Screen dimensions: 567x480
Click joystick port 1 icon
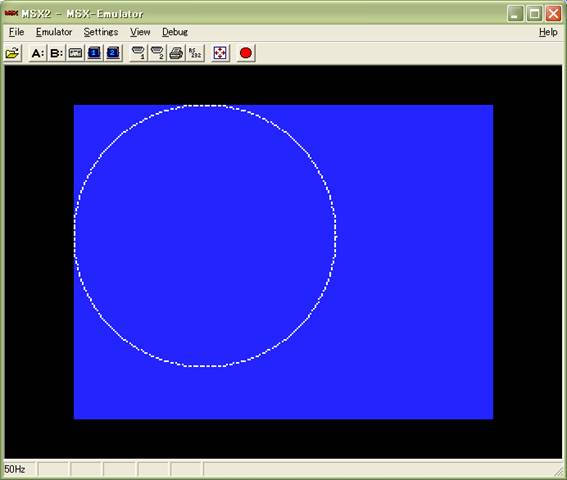[138, 53]
